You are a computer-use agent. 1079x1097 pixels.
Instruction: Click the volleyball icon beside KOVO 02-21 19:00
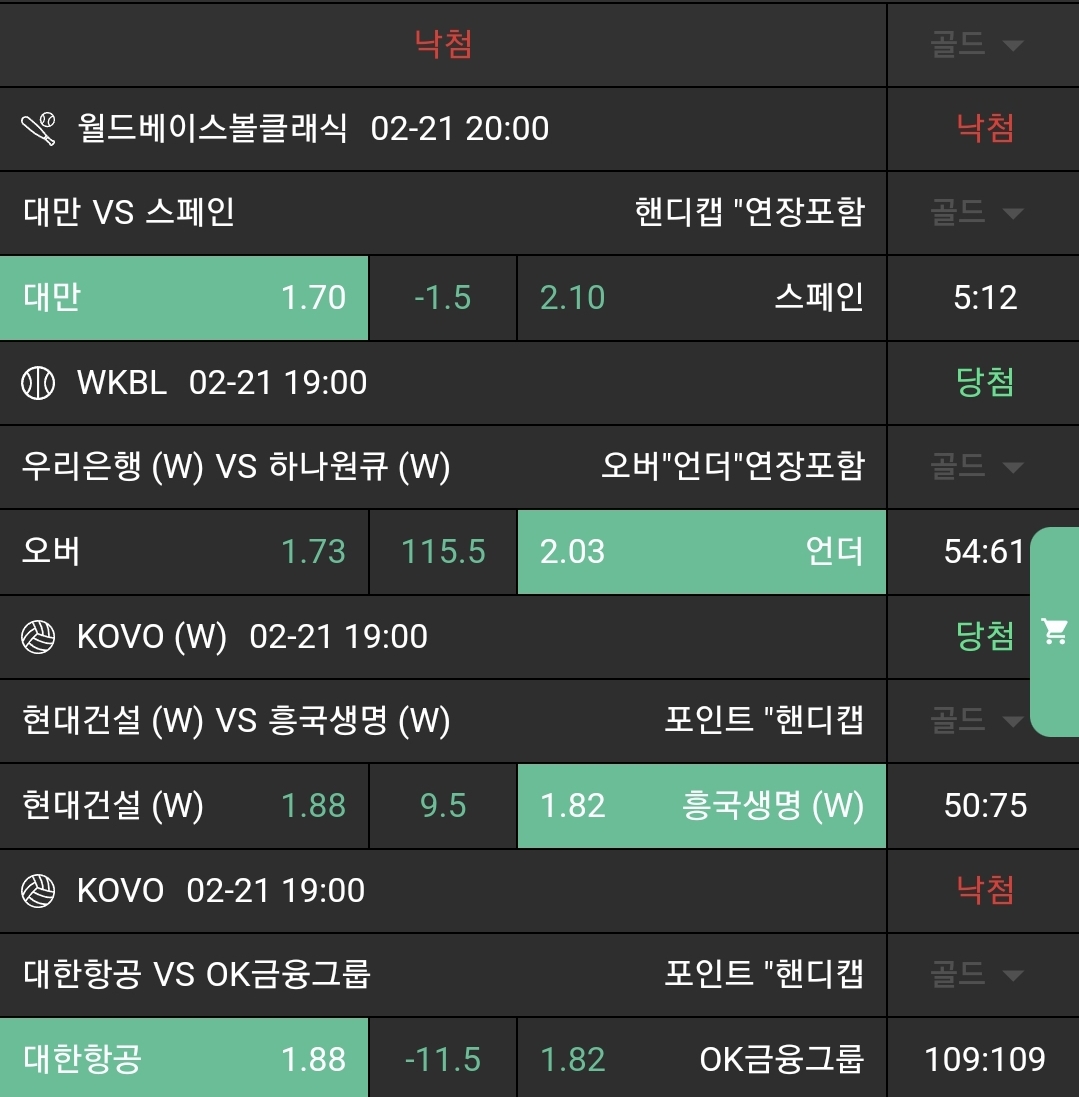point(39,891)
